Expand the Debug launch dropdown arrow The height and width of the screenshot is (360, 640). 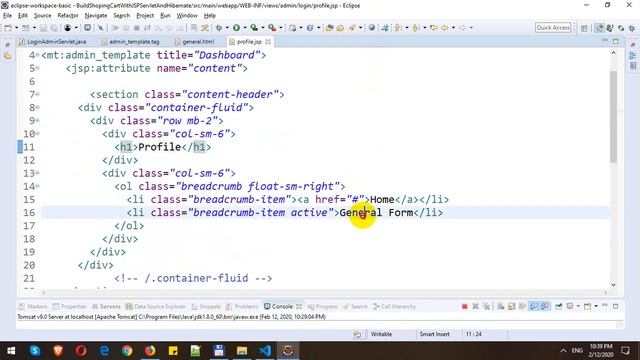(x=227, y=28)
